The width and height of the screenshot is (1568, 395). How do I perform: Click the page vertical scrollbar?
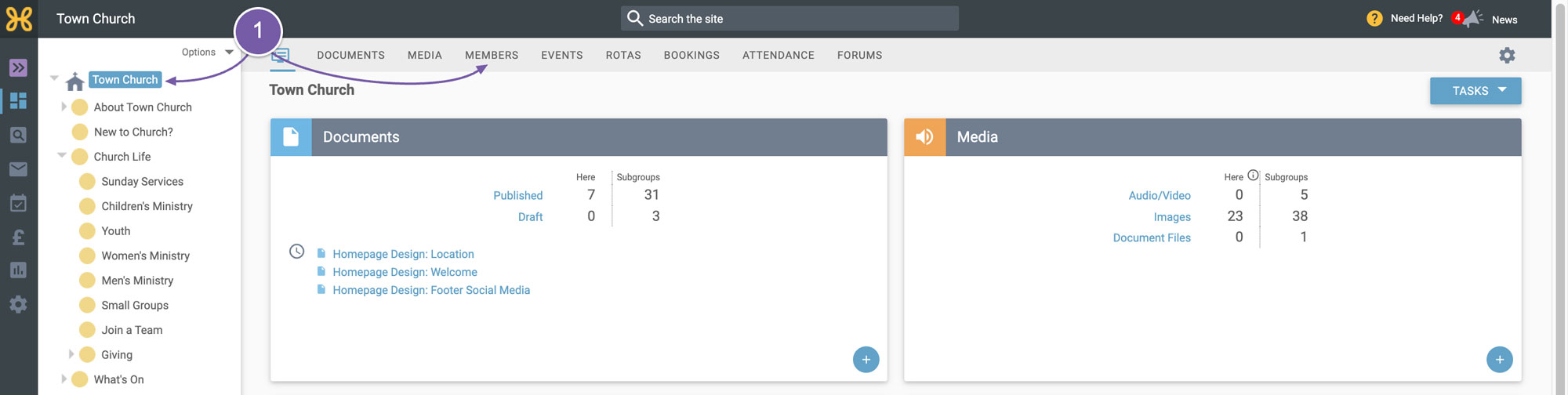[1559, 197]
